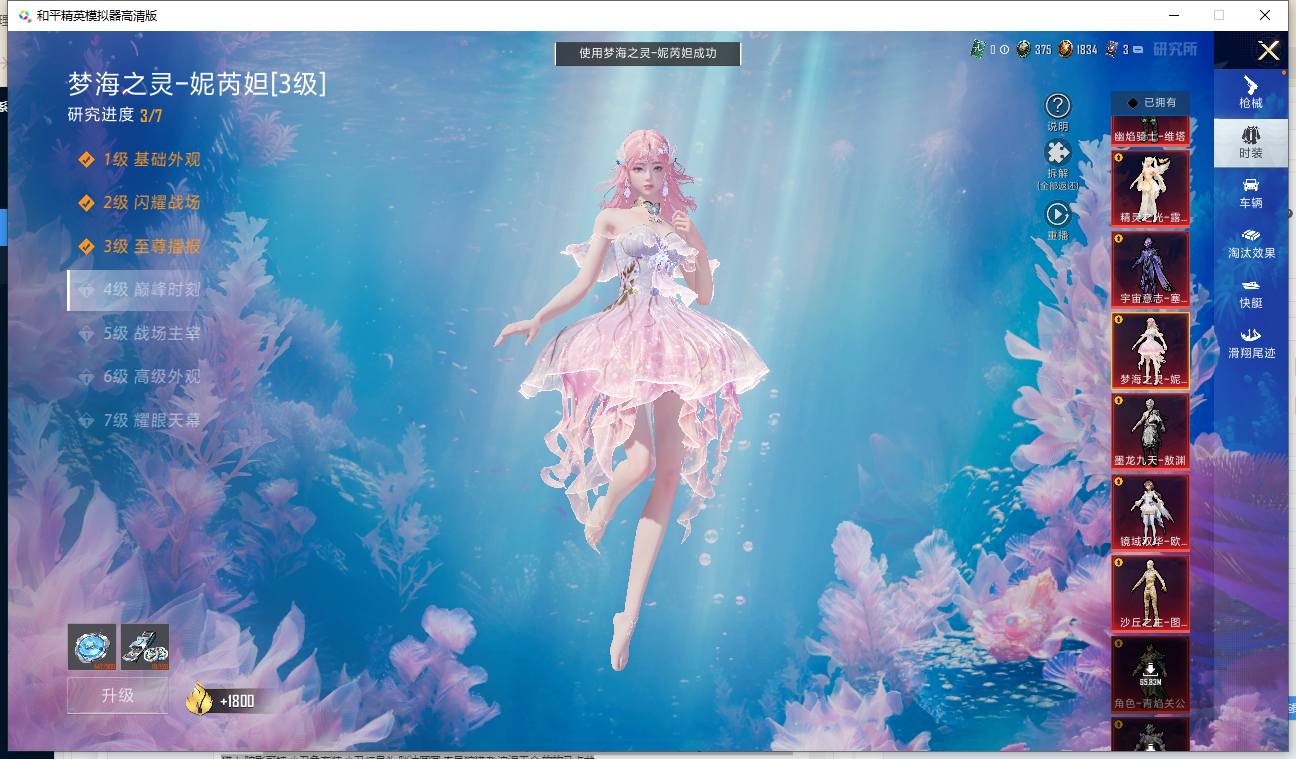1296x759 pixels.
Task: Click the emulator logo in the title bar
Action: (24, 15)
